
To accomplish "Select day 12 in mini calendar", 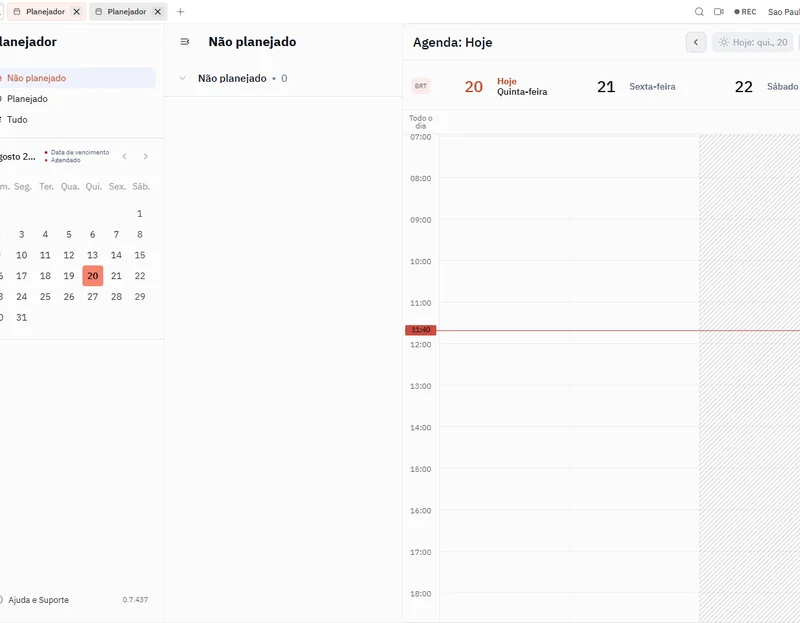I will [69, 255].
